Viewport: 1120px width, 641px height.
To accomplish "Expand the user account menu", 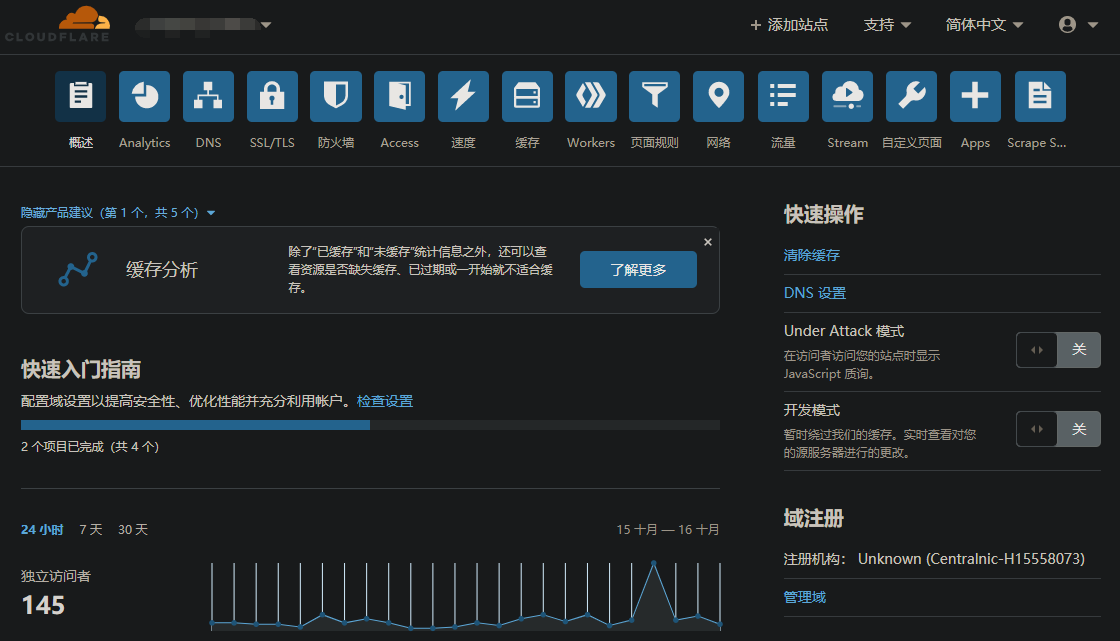I will [1078, 25].
